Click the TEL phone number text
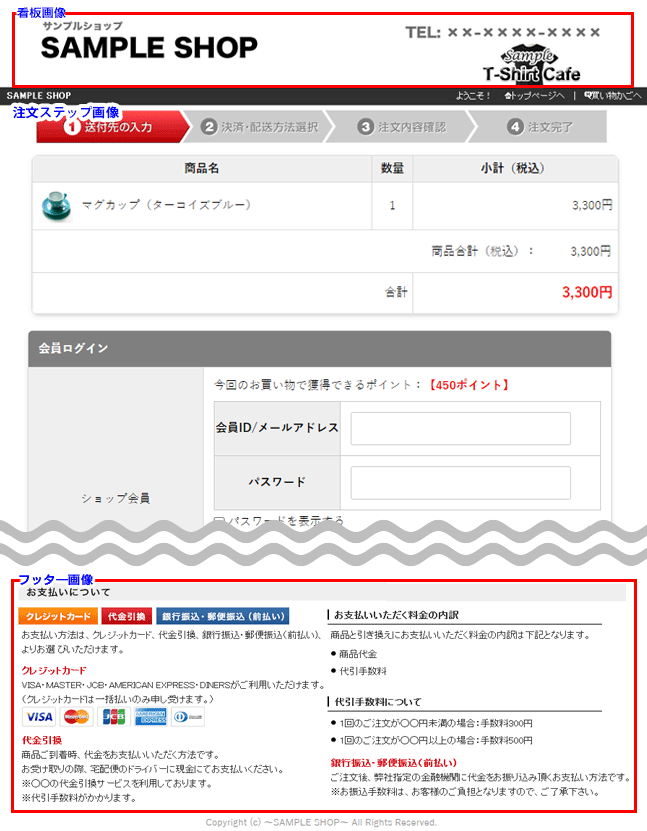The width and height of the screenshot is (647, 831). pos(503,33)
